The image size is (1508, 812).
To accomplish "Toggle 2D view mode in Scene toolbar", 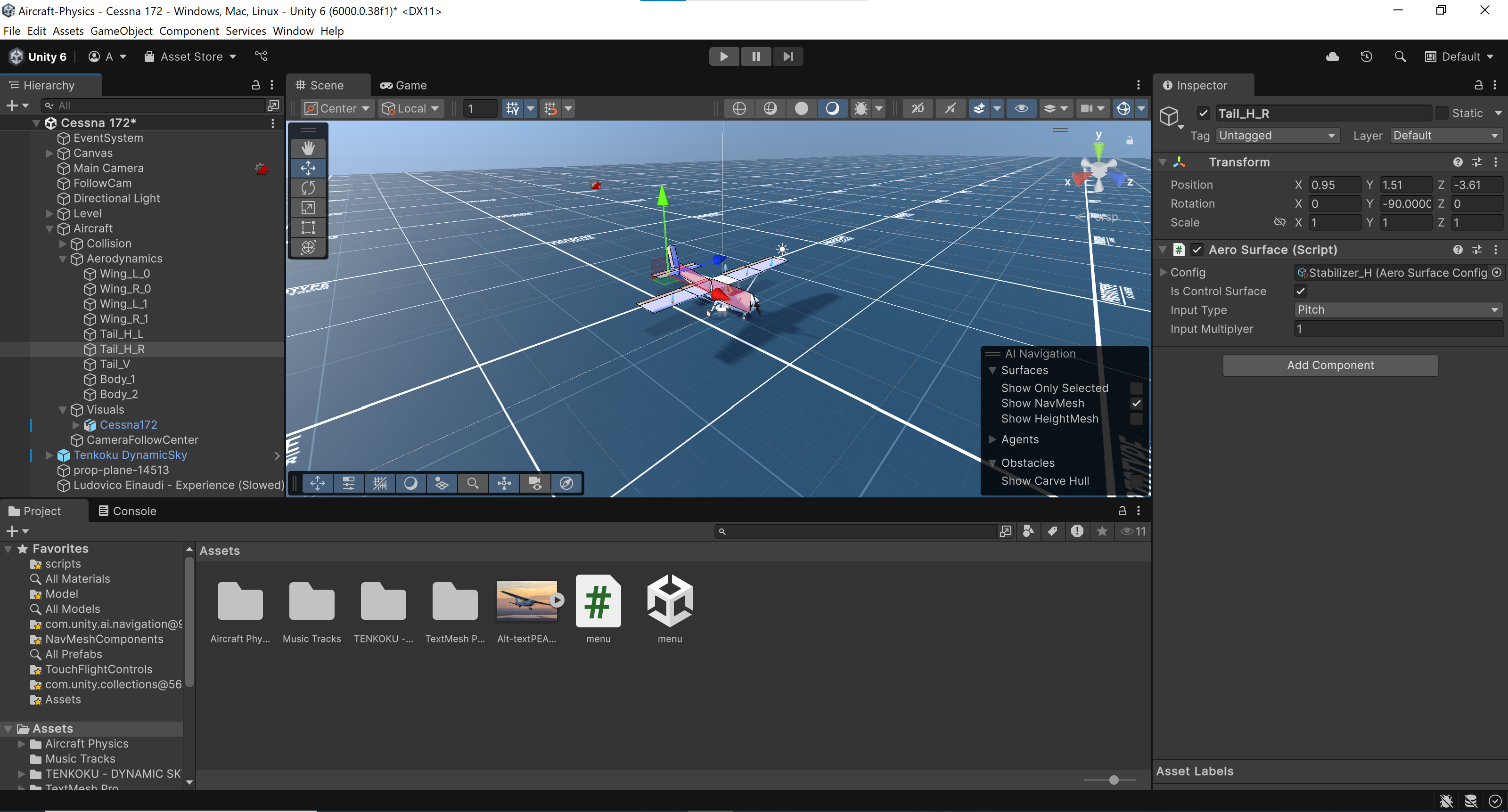I will coord(918,108).
